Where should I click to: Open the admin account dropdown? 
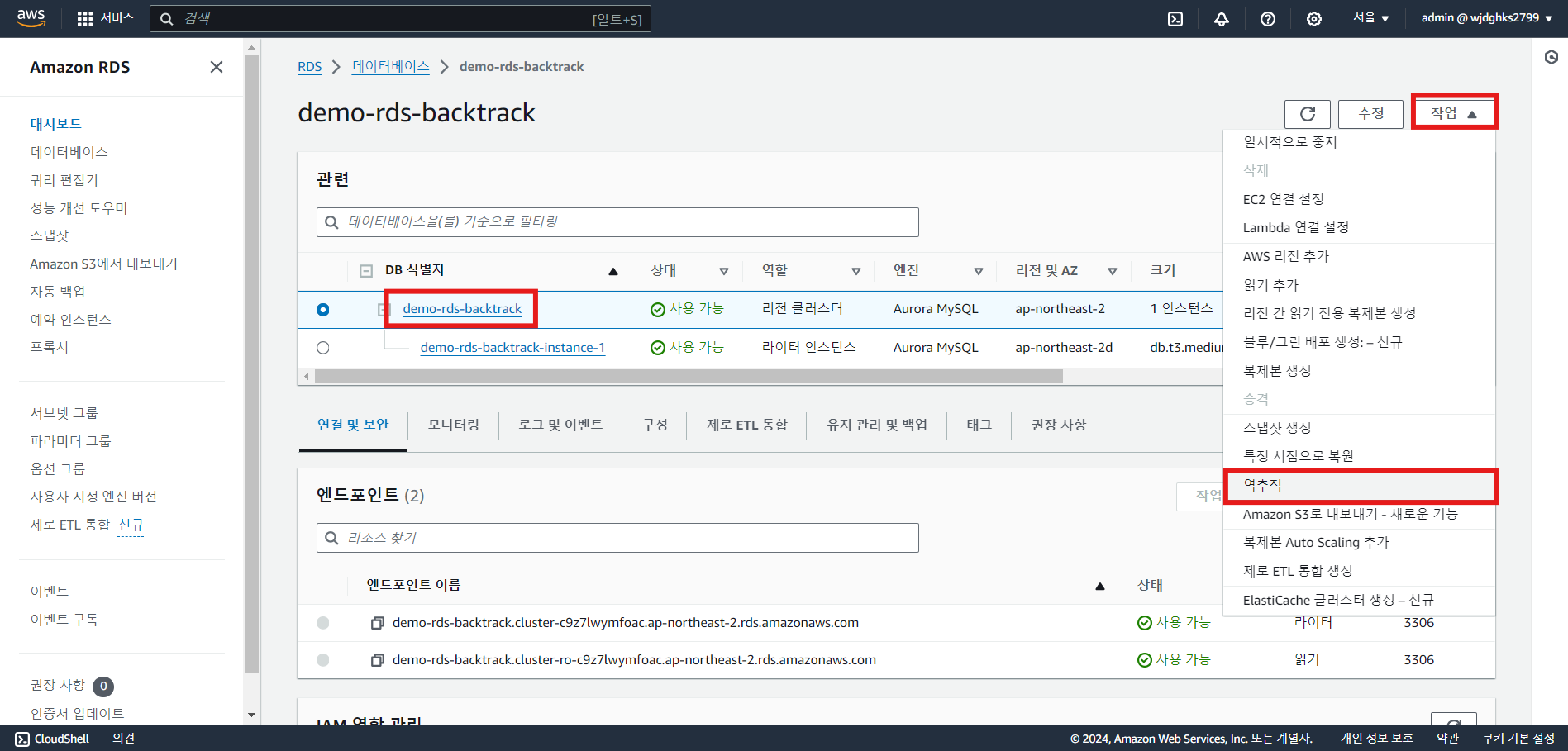point(1486,18)
